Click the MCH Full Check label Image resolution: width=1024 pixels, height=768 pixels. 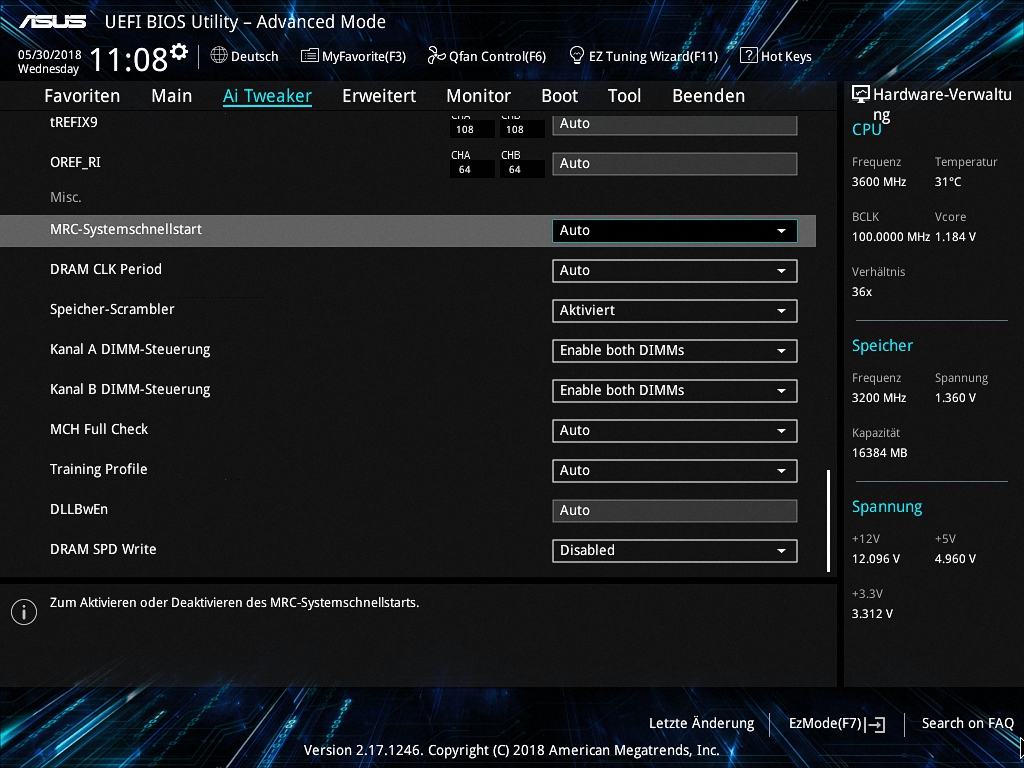(99, 429)
